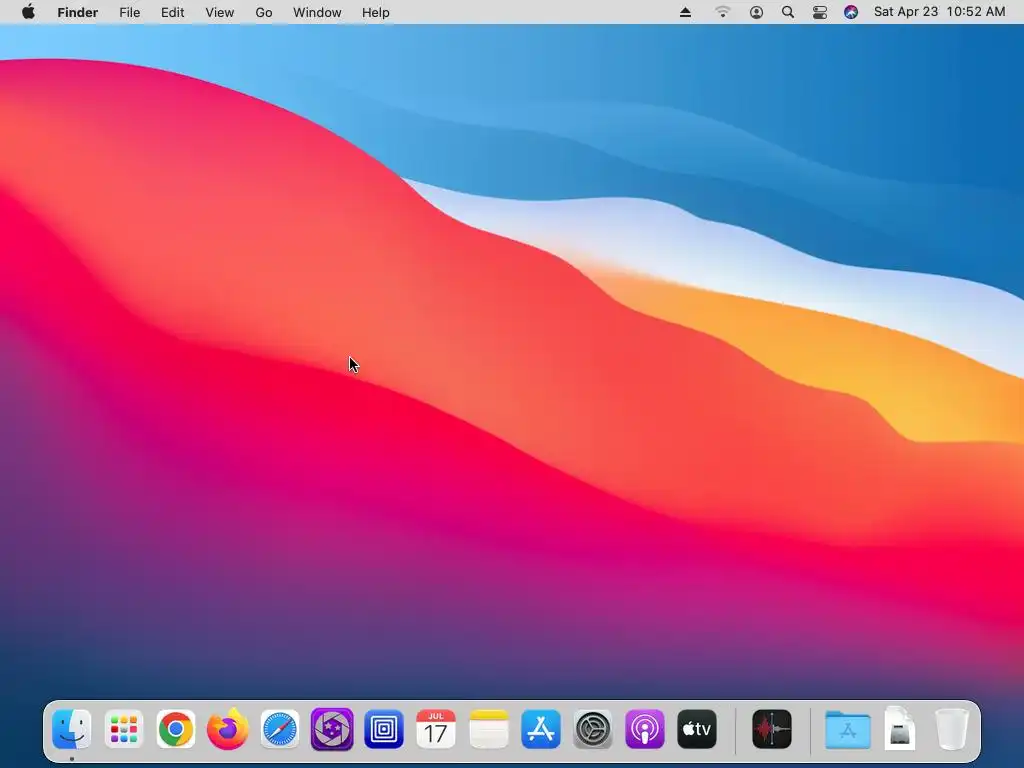Open the blue concentric squares app
This screenshot has width=1024, height=768.
(x=384, y=729)
